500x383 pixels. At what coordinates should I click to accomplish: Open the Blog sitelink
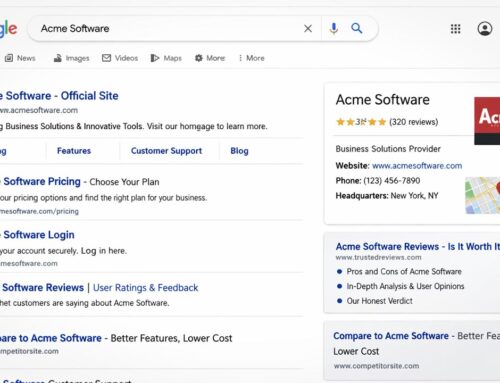click(239, 151)
